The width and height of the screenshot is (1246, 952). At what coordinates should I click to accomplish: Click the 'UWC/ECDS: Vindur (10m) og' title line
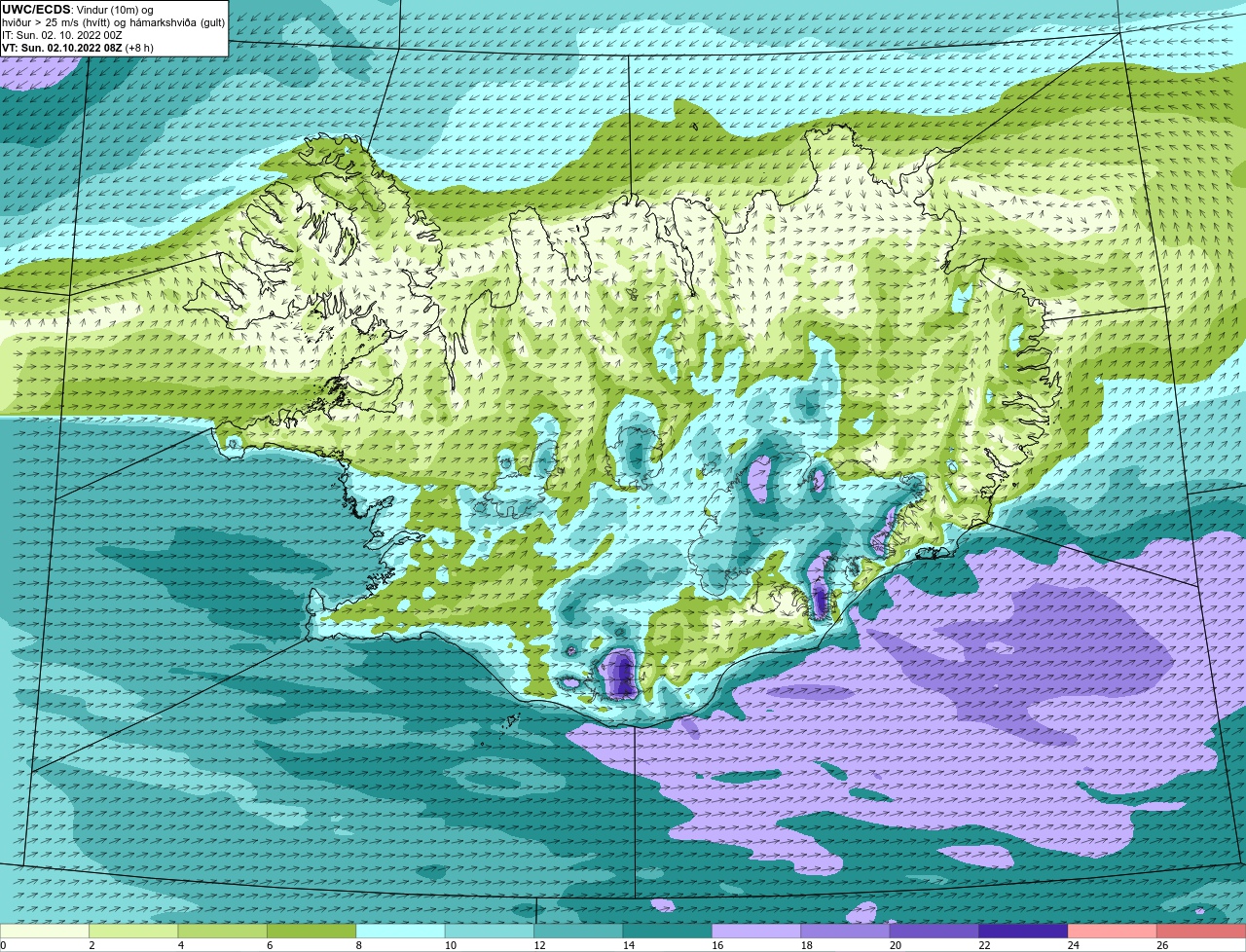tap(78, 10)
